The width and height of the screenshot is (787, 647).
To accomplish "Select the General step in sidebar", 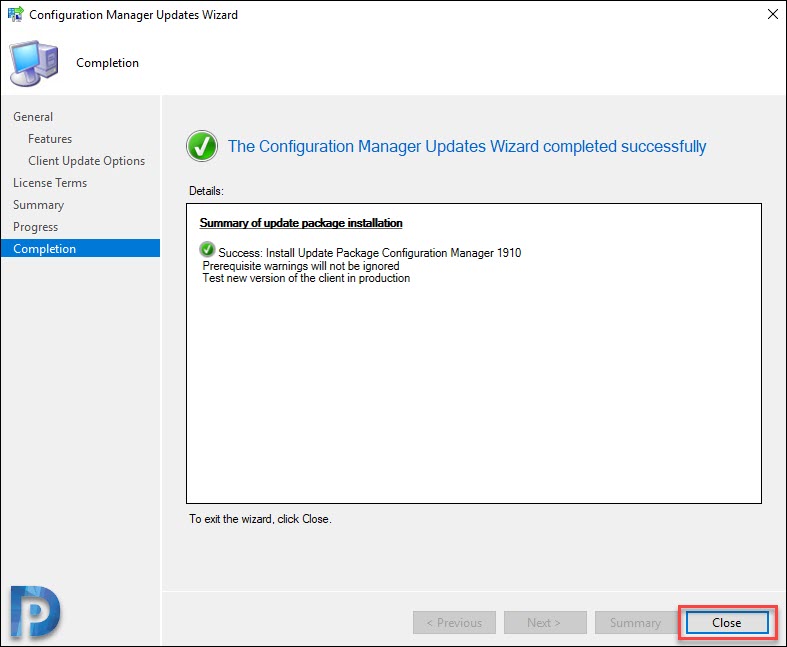I will pos(33,116).
